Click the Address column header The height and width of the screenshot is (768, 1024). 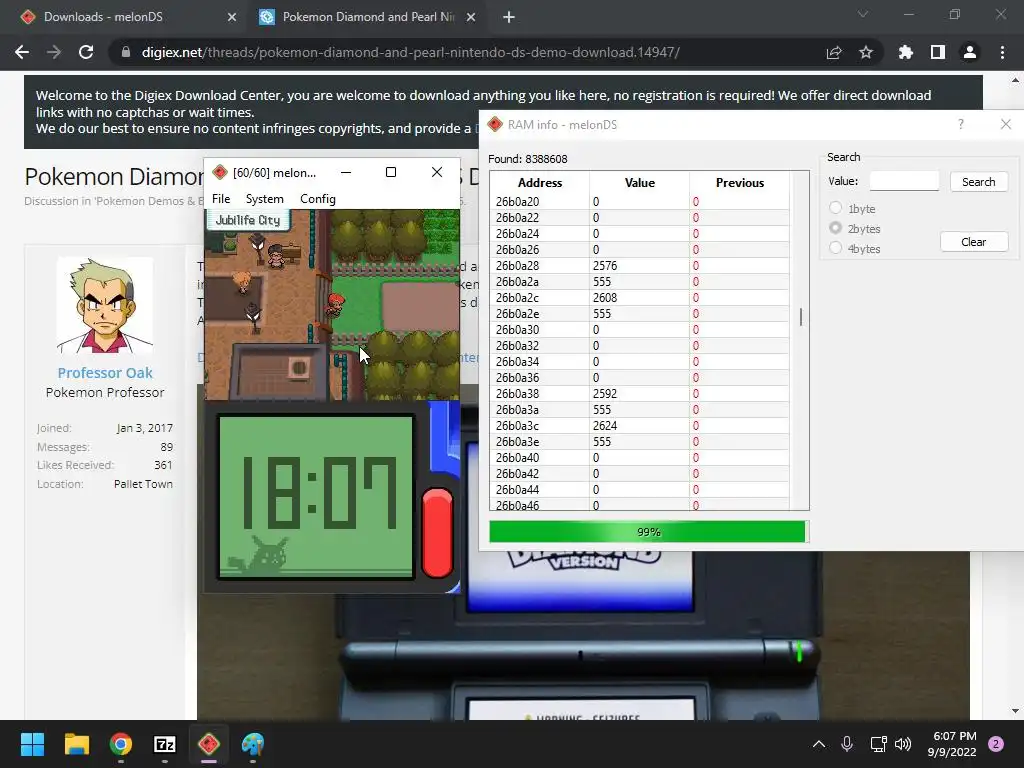point(539,182)
